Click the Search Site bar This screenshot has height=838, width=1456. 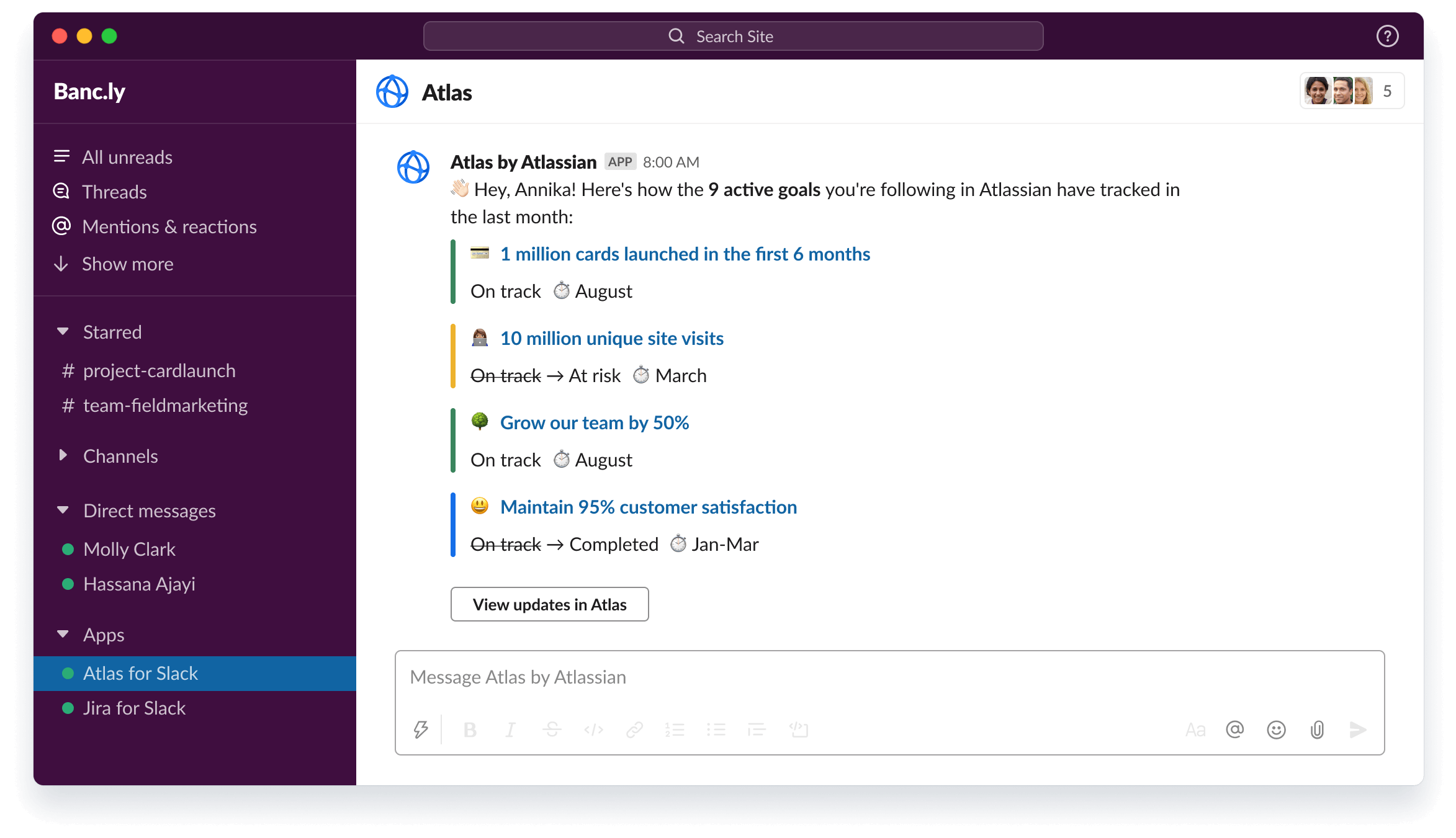728,36
